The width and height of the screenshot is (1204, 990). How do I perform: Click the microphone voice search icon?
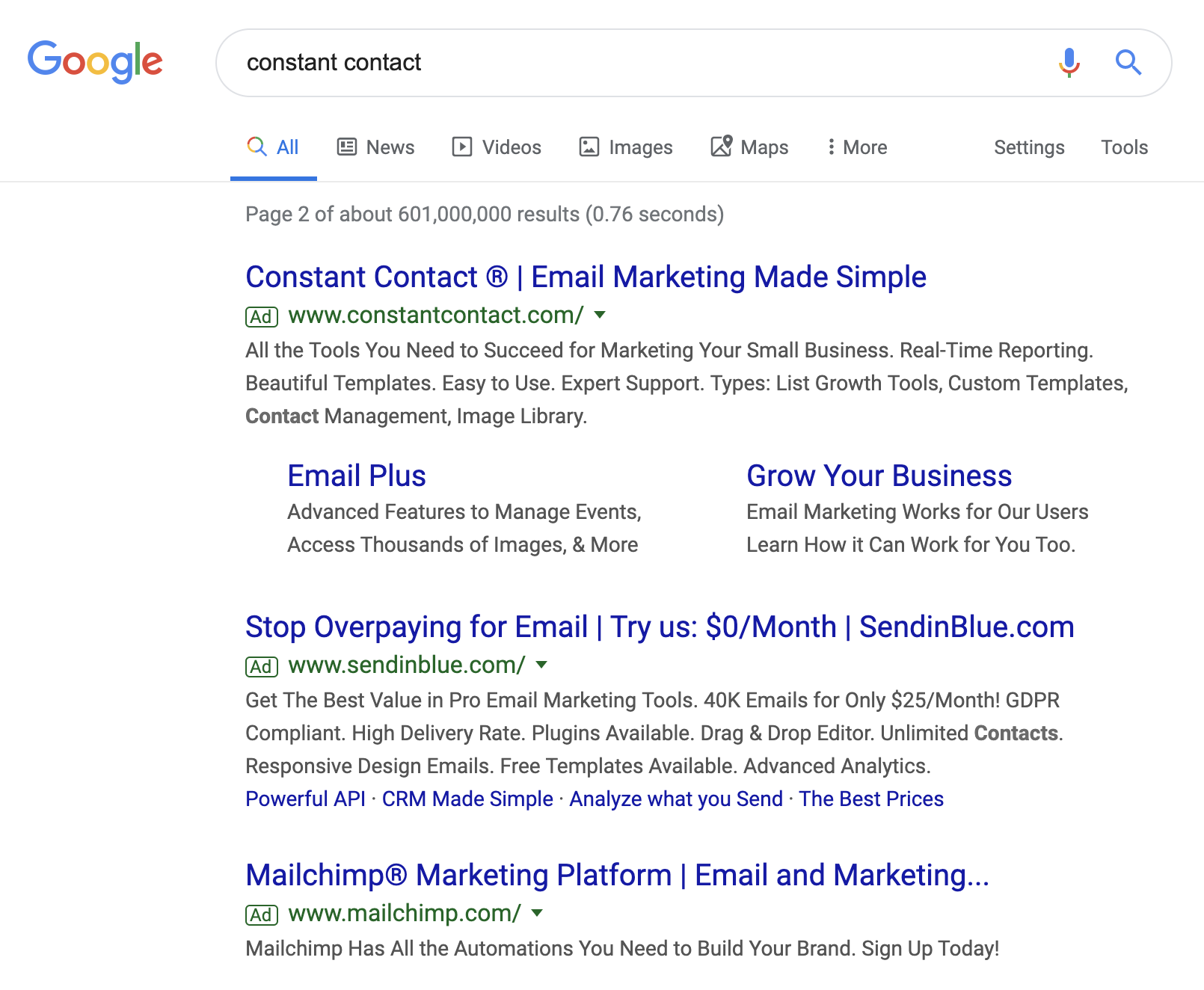[1069, 62]
